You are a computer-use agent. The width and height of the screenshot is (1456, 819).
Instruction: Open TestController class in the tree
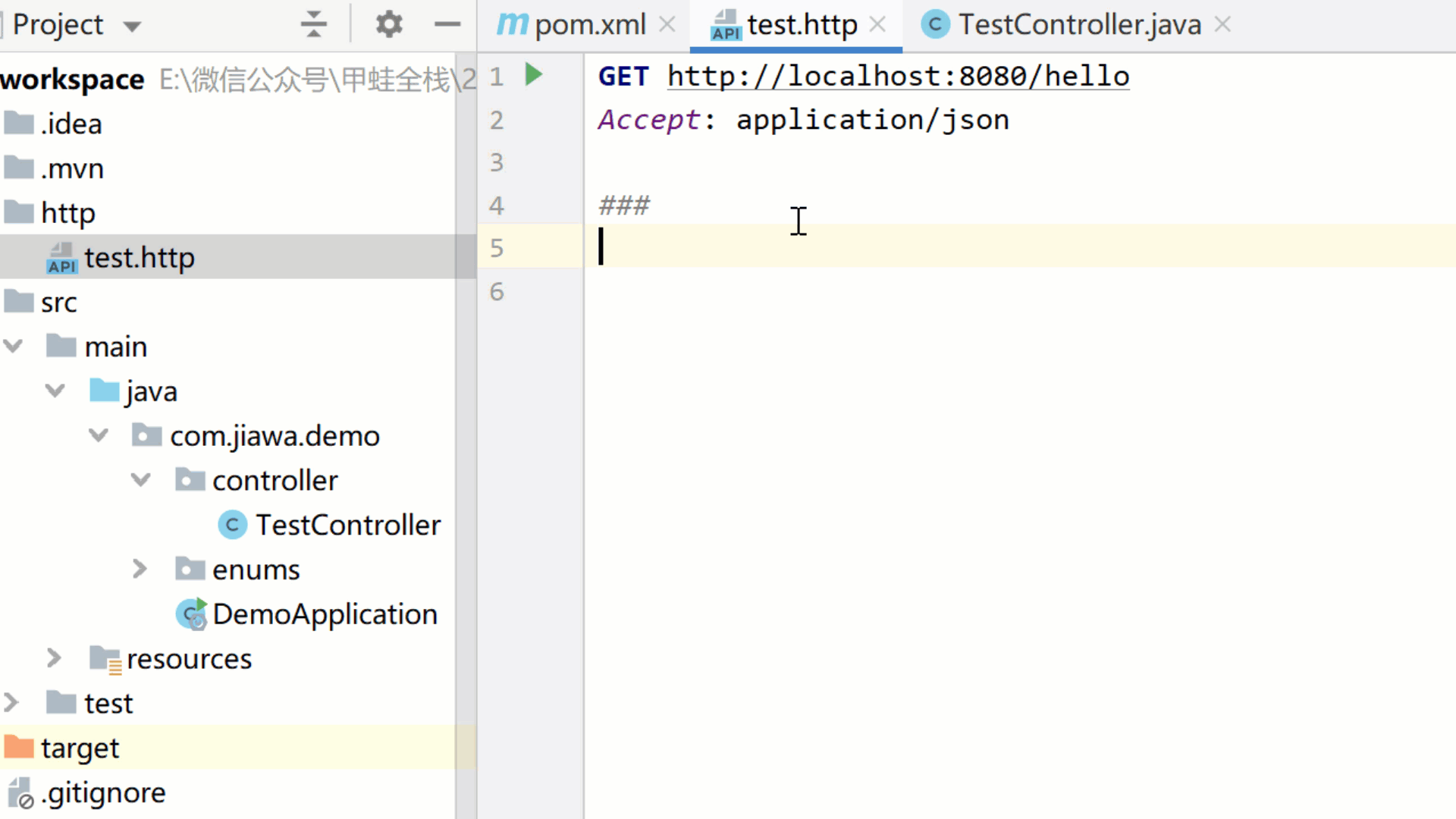347,525
